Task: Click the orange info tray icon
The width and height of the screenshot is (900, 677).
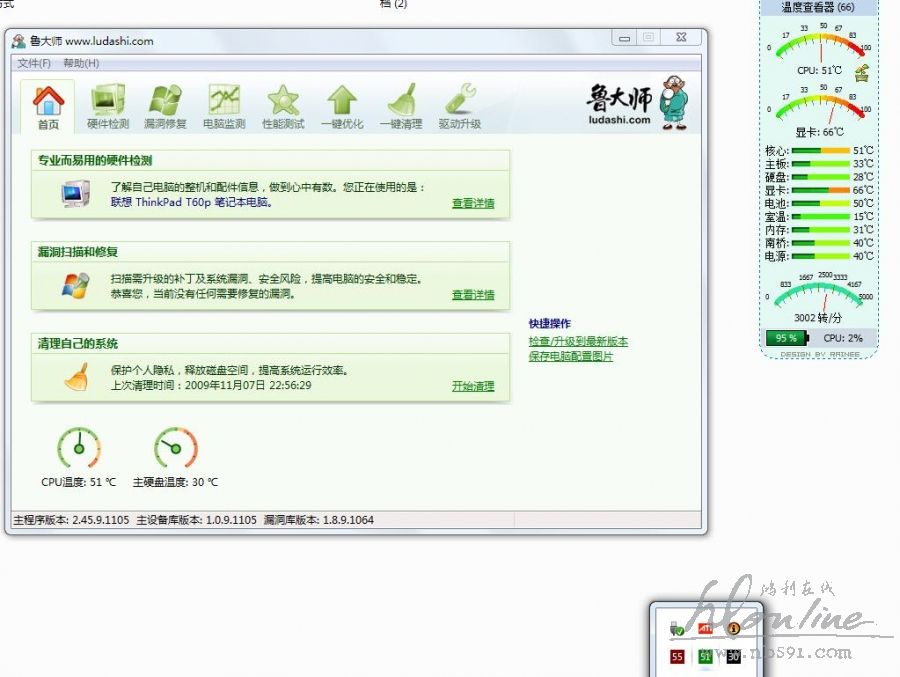Action: tap(734, 629)
